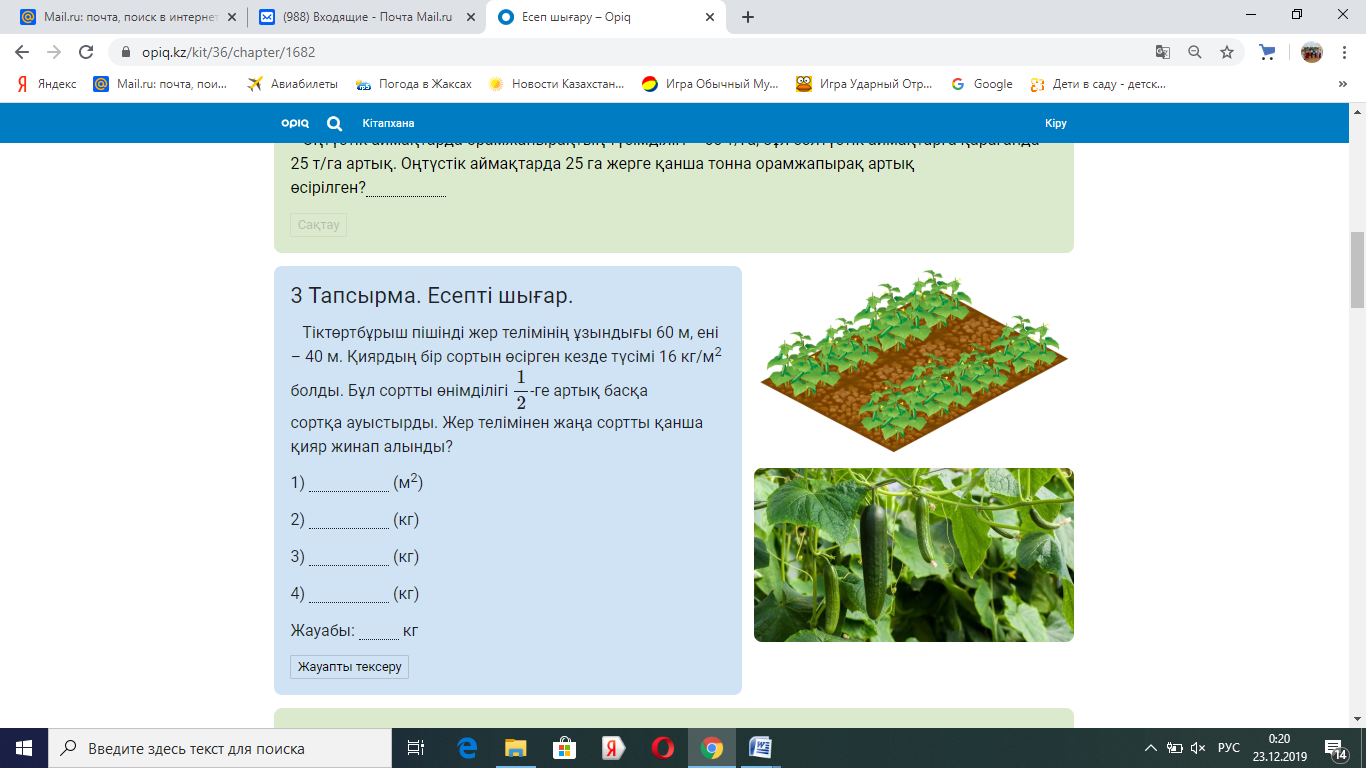Click the Windows taskbar search box
The width and height of the screenshot is (1366, 768).
pyautogui.click(x=219, y=748)
